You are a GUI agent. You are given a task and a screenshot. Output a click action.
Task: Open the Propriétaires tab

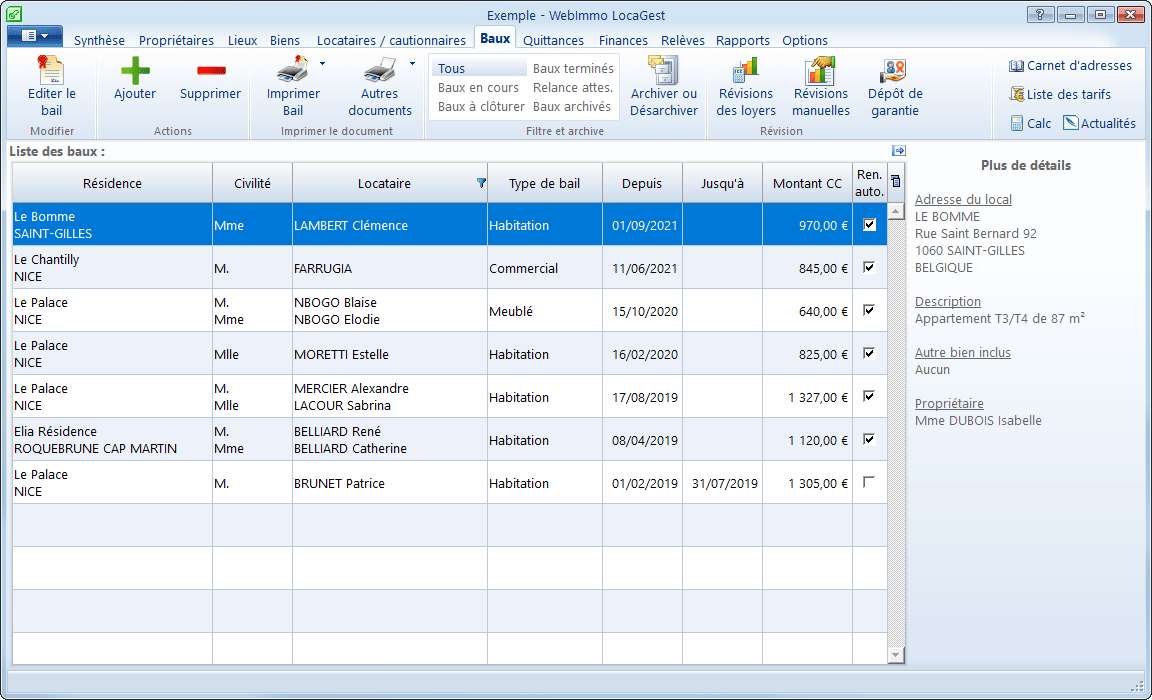(x=176, y=41)
